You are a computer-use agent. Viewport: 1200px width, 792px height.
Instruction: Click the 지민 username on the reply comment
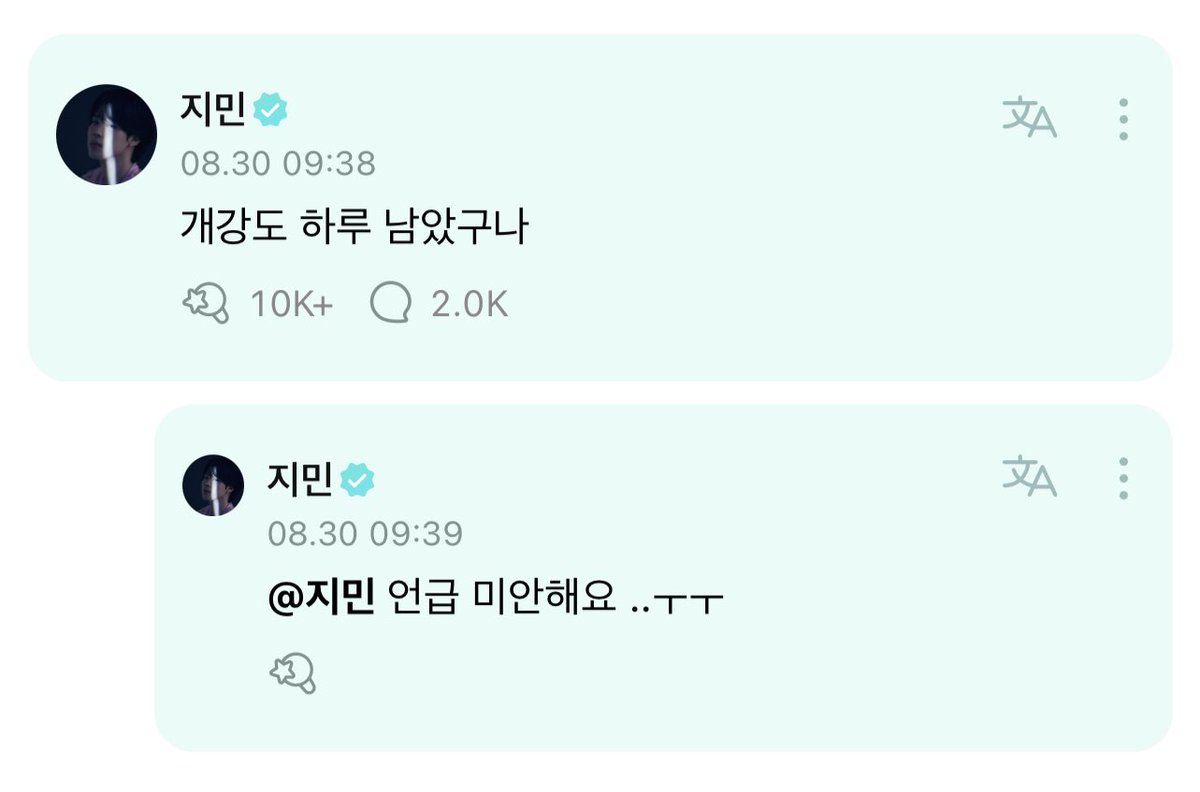click(x=300, y=480)
